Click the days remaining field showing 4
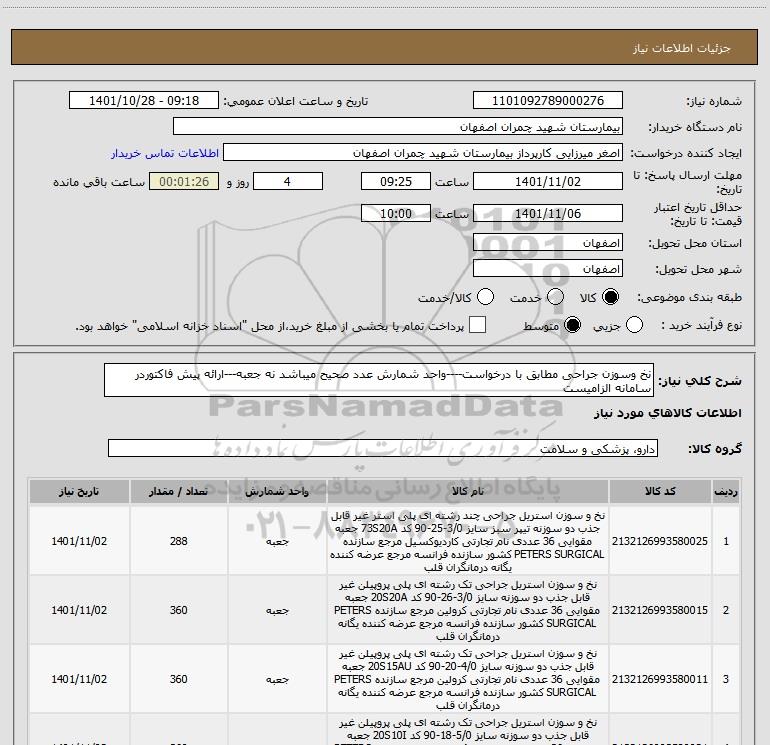Screen dimensions: 770x745 coord(288,181)
